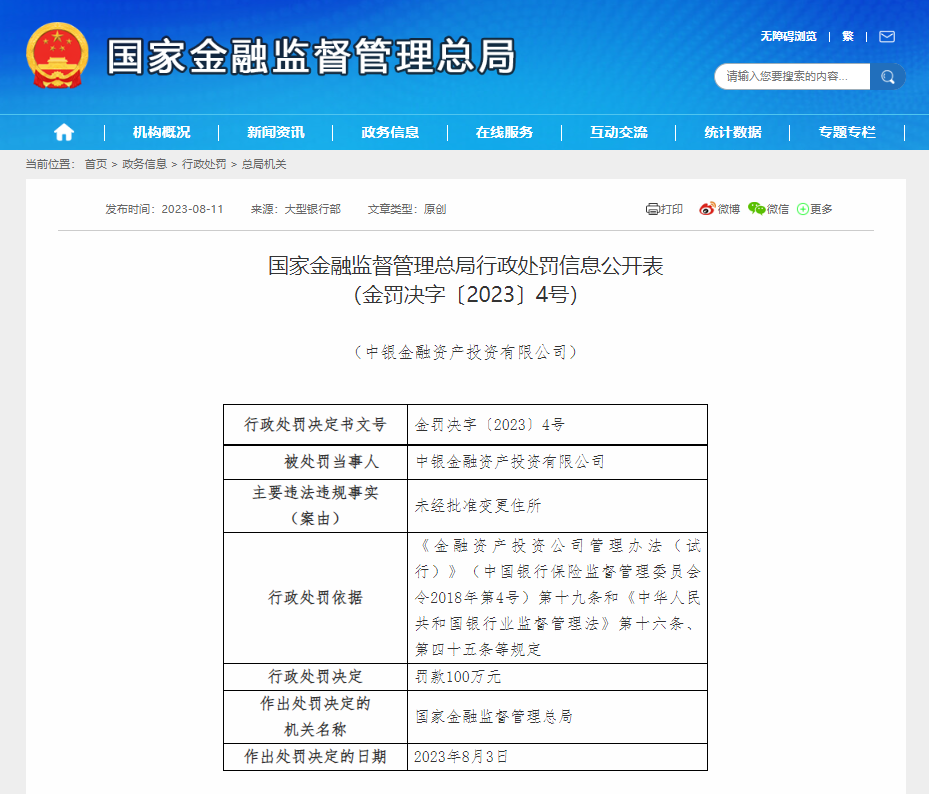Switch to traditional Chinese with 繁
Viewport: 929px width, 794px height.
pyautogui.click(x=848, y=37)
